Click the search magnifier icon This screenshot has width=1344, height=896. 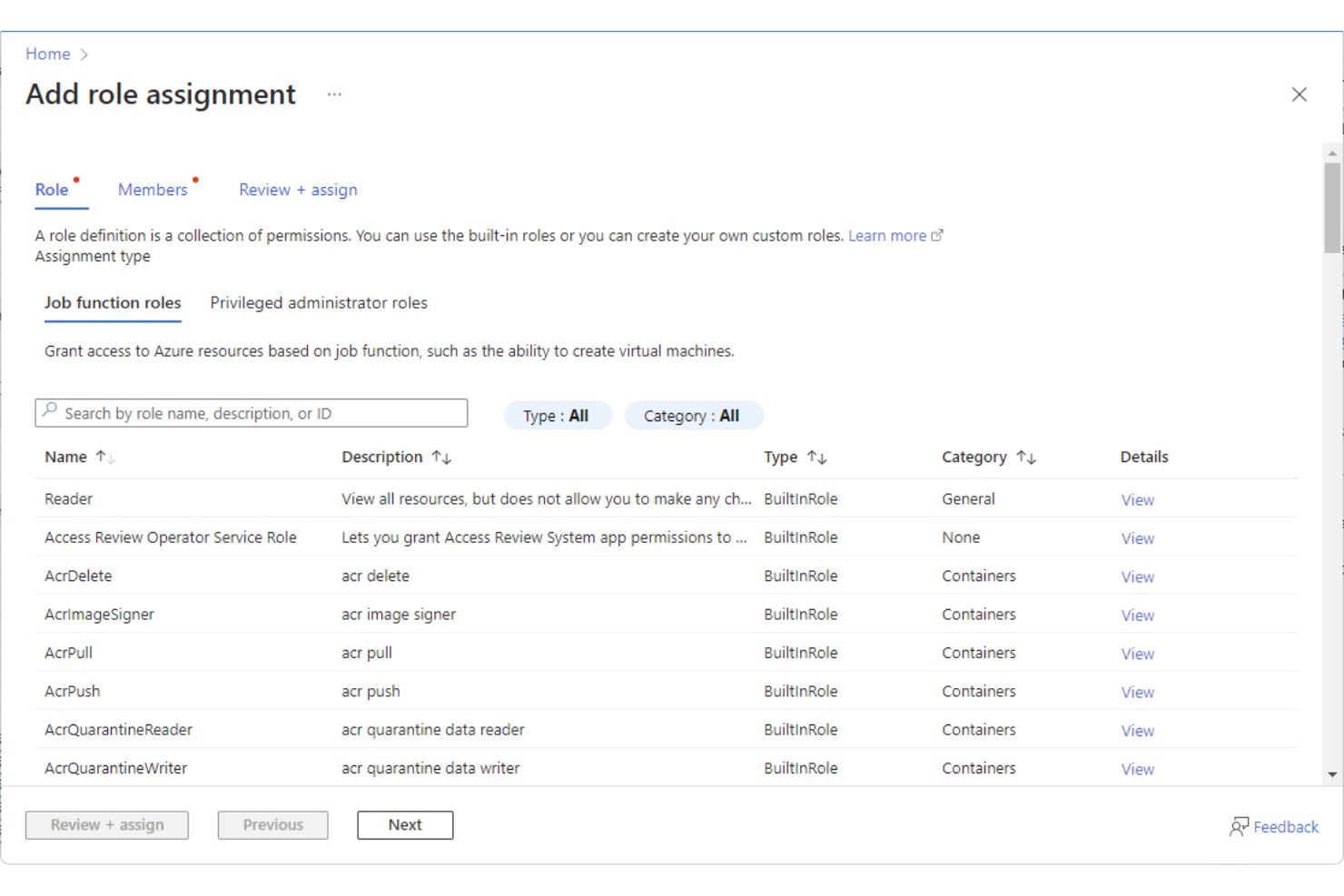coord(50,413)
